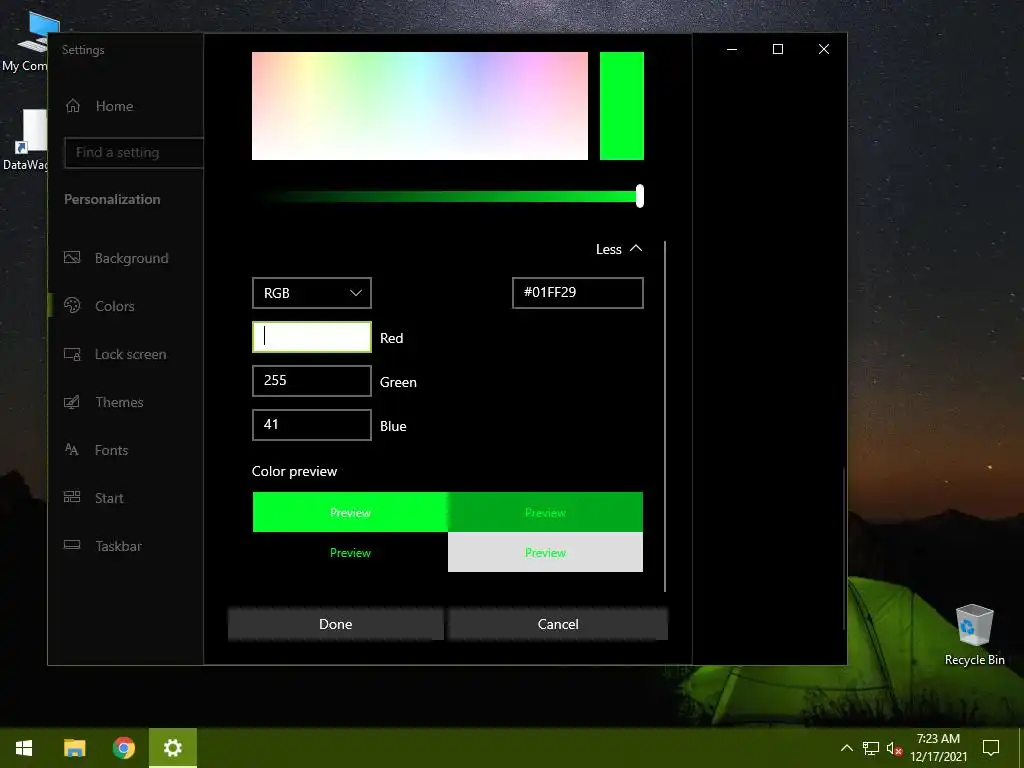
Task: Confirm the color with Done
Action: click(x=336, y=624)
